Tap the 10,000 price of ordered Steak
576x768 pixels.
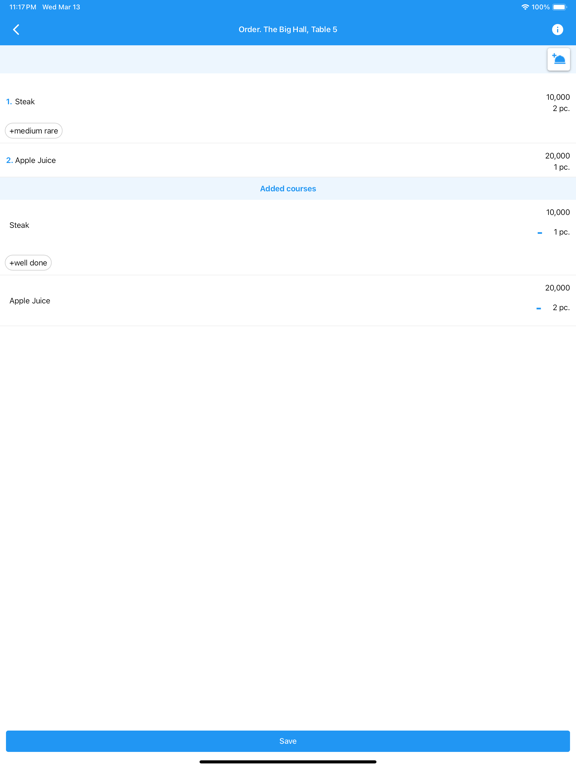click(x=558, y=97)
